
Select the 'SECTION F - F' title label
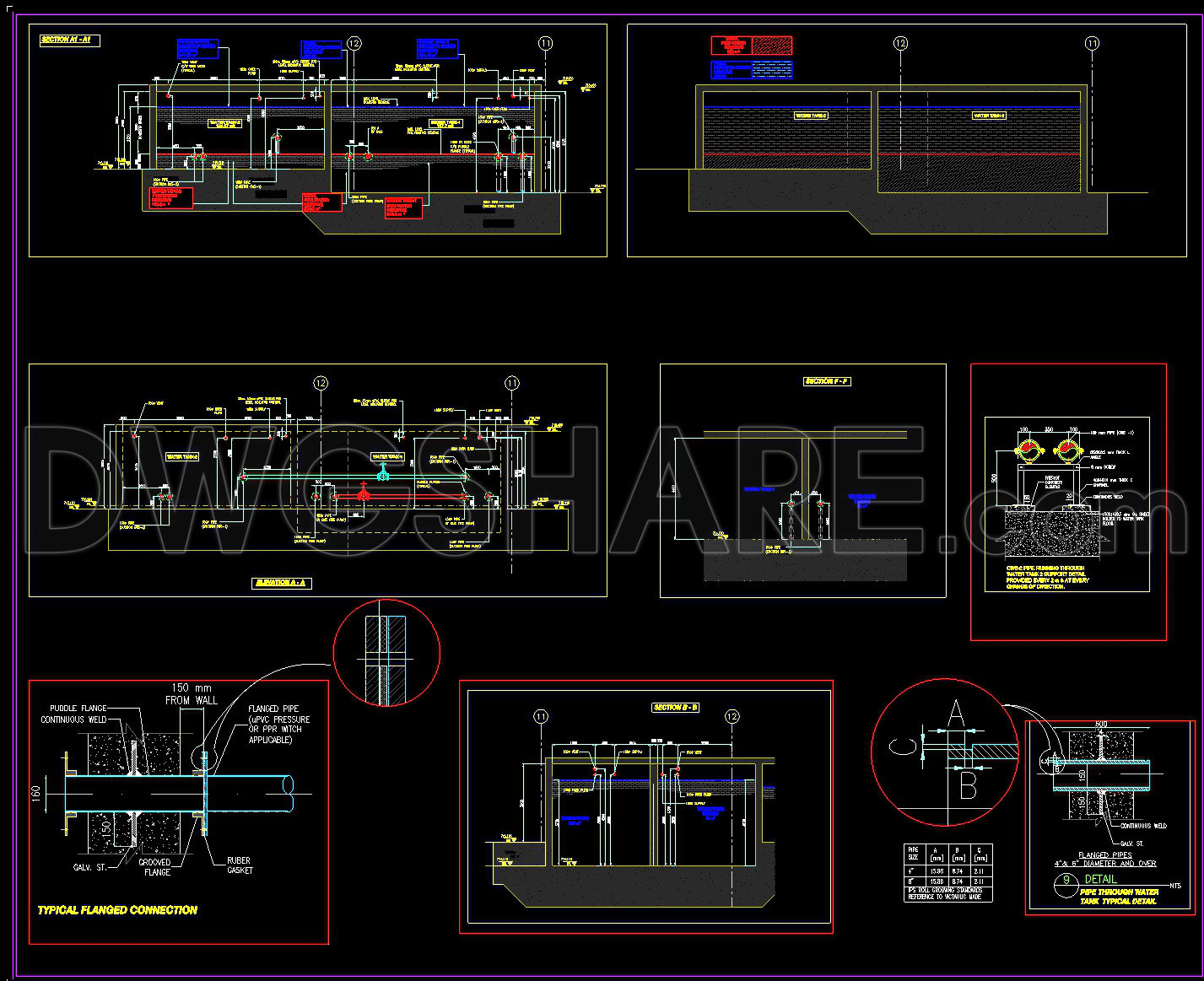pos(827,382)
